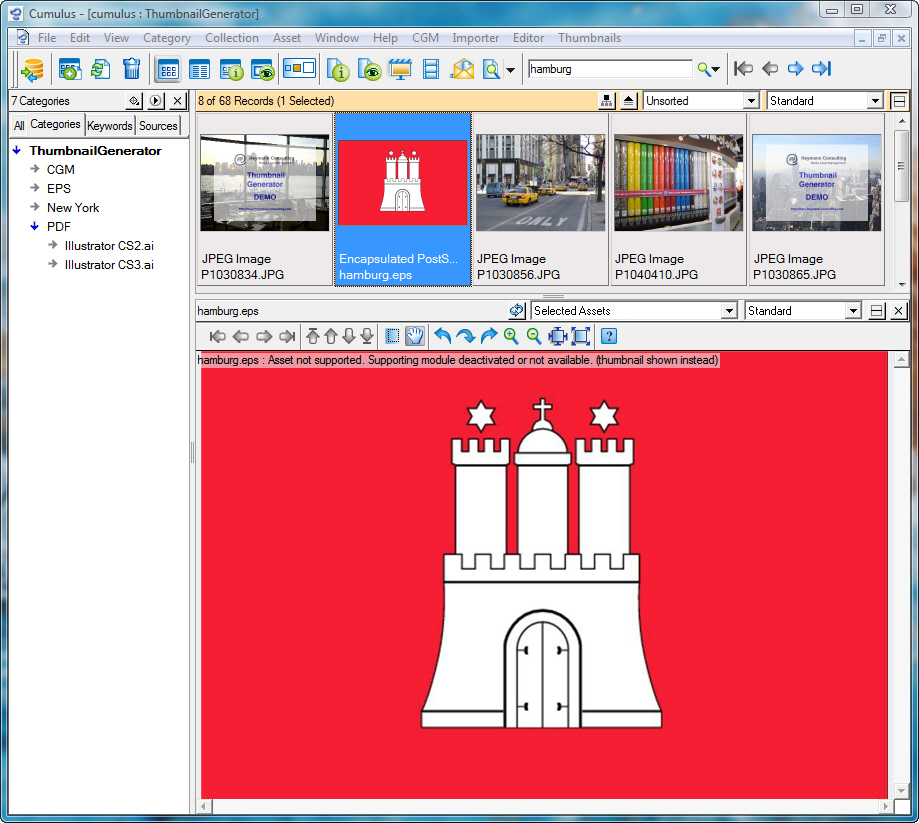
Task: Click the find document magnifier icon
Action: click(x=491, y=70)
